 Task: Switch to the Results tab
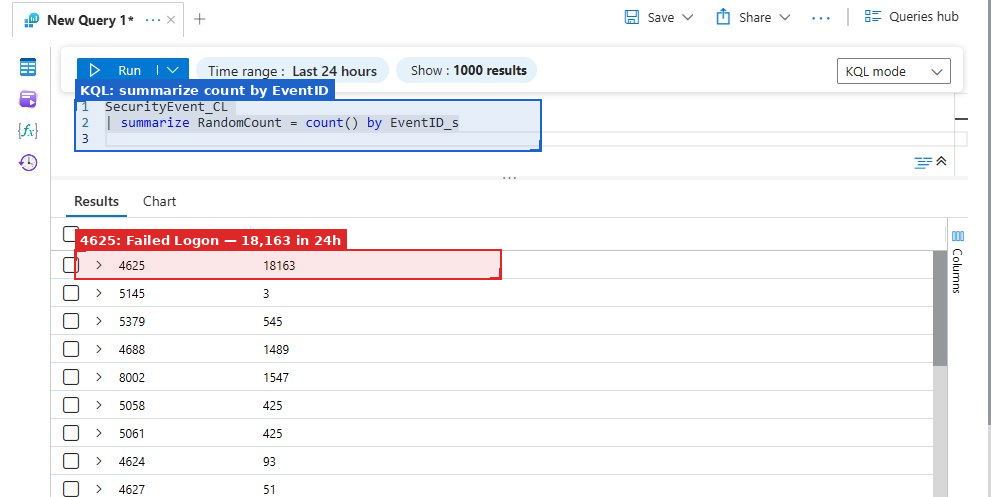click(96, 201)
